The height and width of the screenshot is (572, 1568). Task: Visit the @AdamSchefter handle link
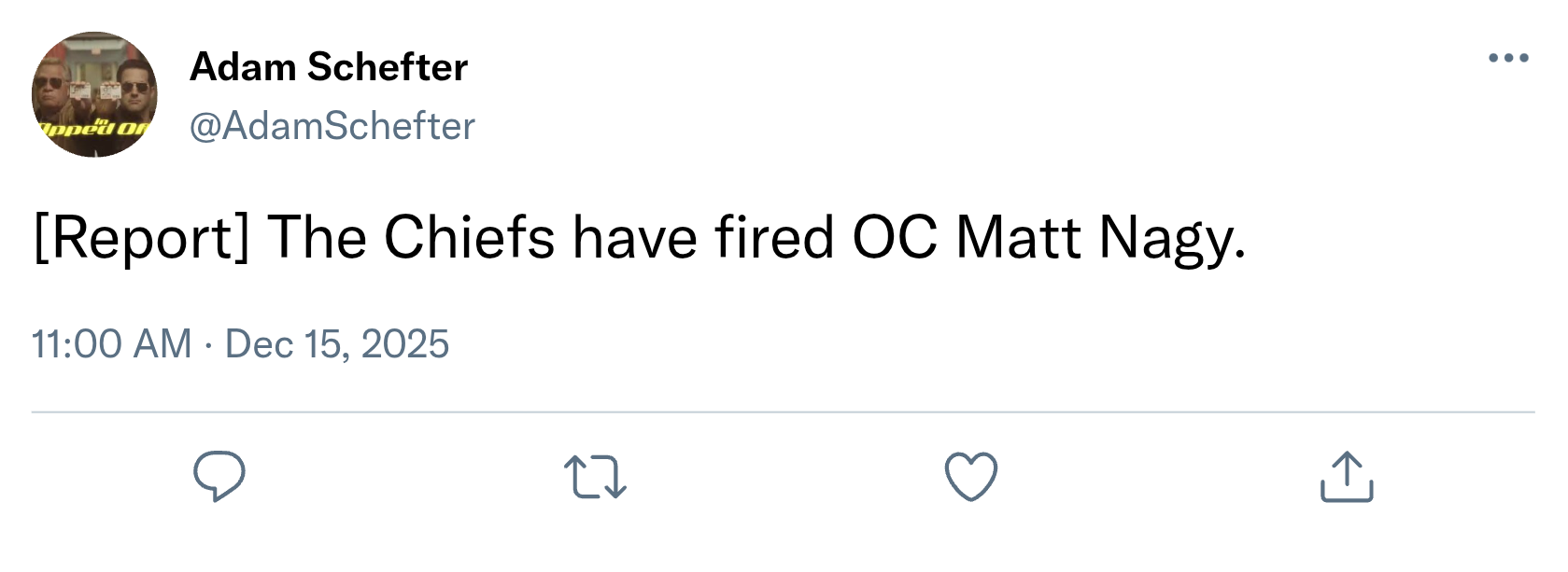tap(332, 126)
